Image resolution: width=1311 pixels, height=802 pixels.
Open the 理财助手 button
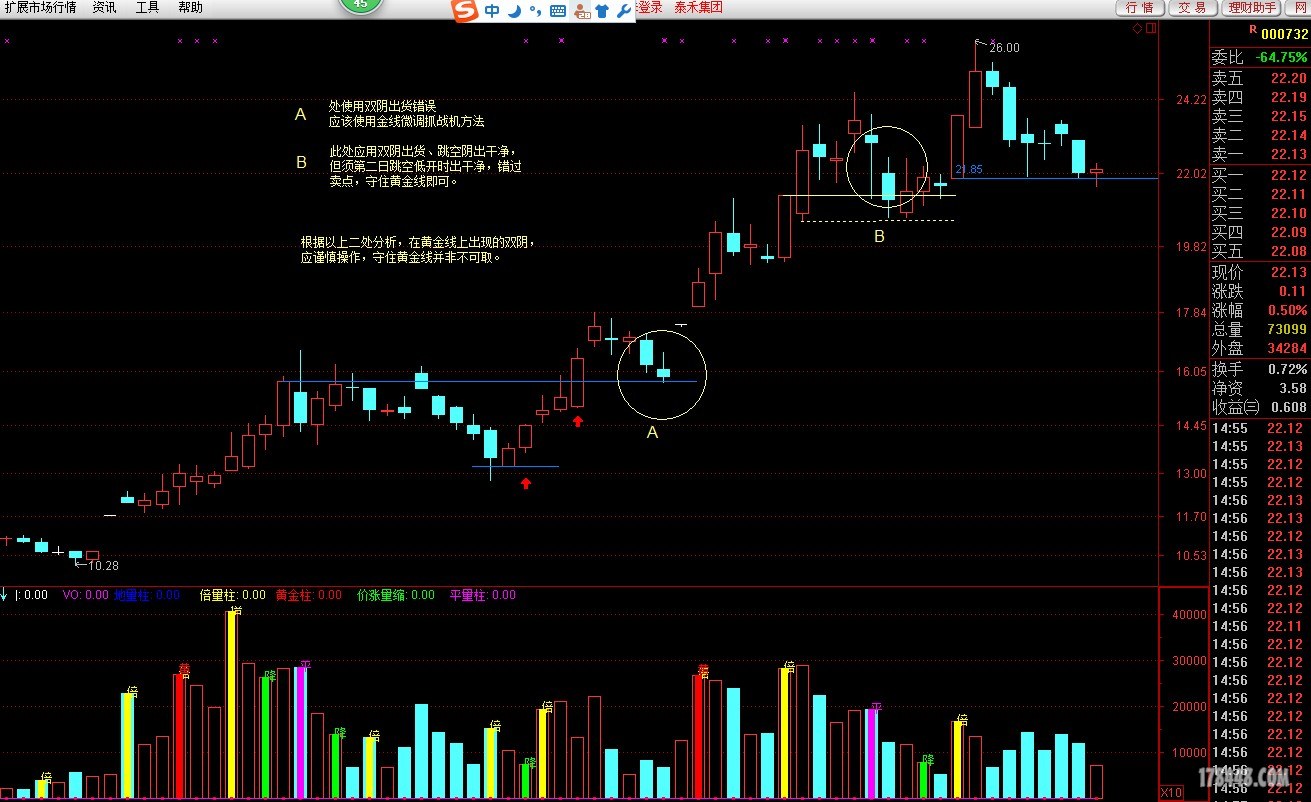(x=1251, y=7)
